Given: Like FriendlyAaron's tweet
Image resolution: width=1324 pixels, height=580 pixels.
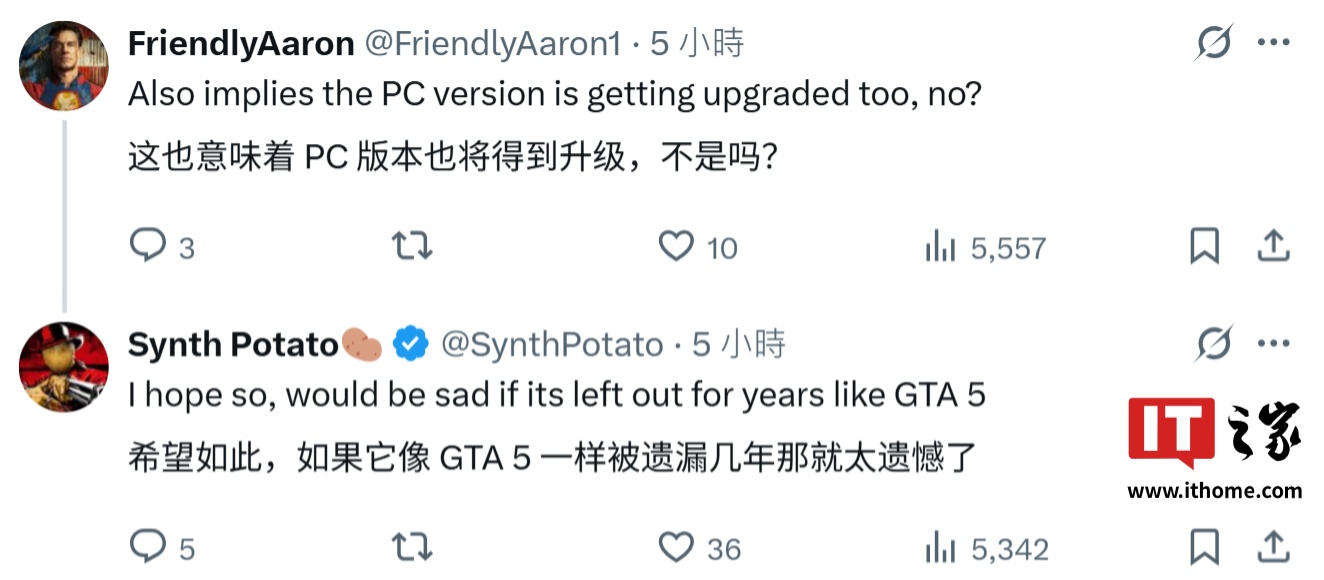Looking at the screenshot, I should (677, 245).
